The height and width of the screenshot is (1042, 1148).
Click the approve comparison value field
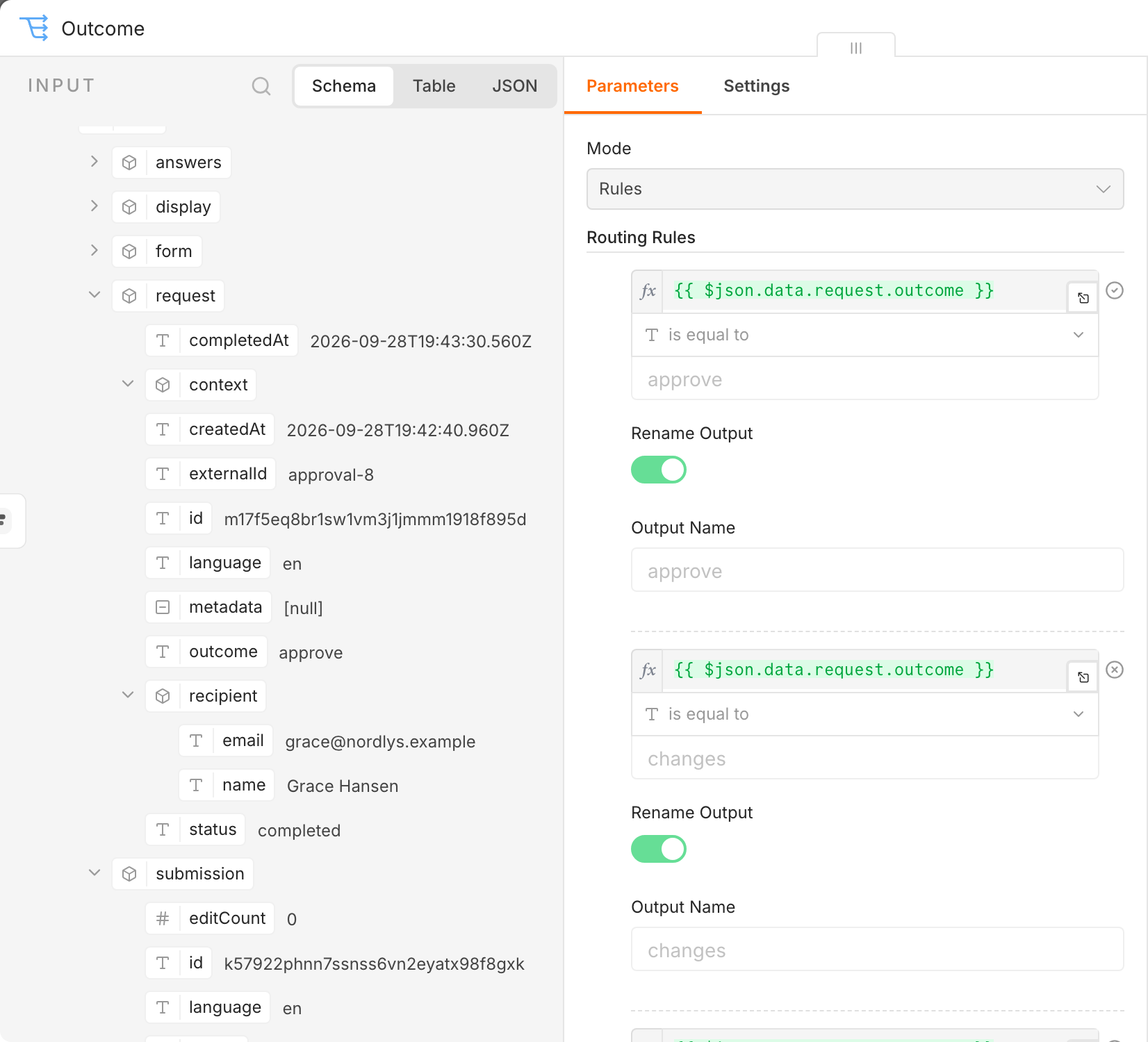pyautogui.click(x=865, y=379)
